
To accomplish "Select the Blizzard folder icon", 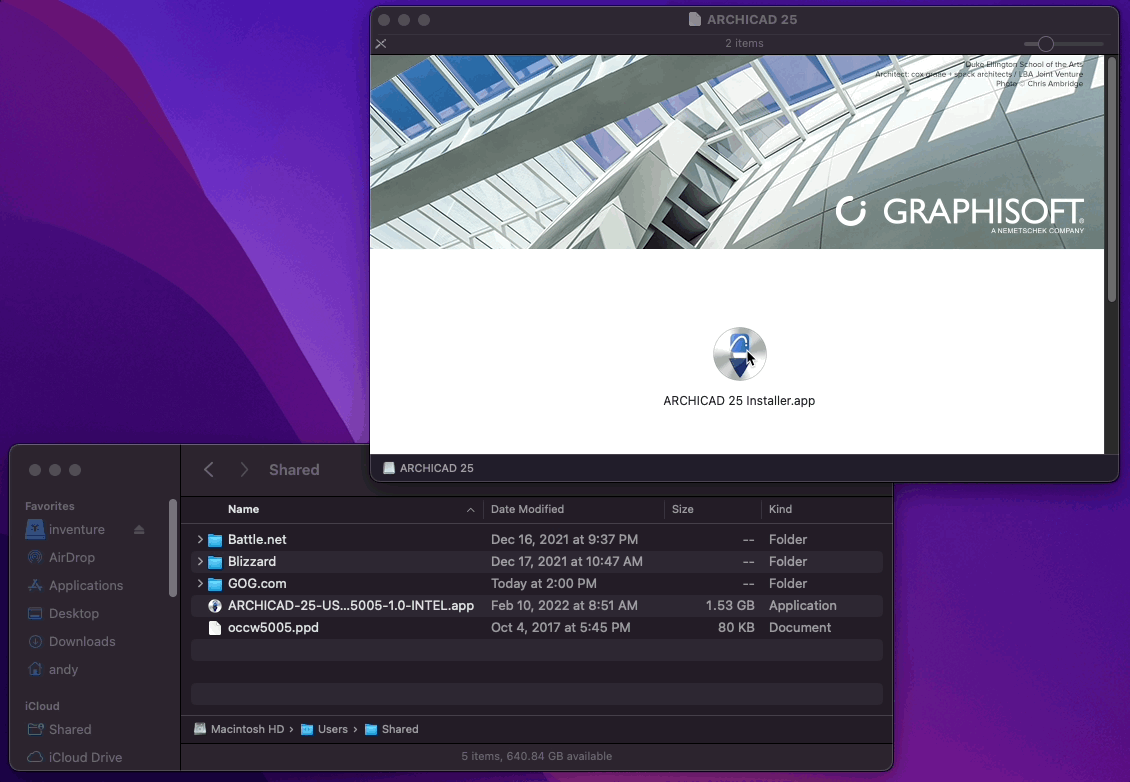I will coord(215,561).
